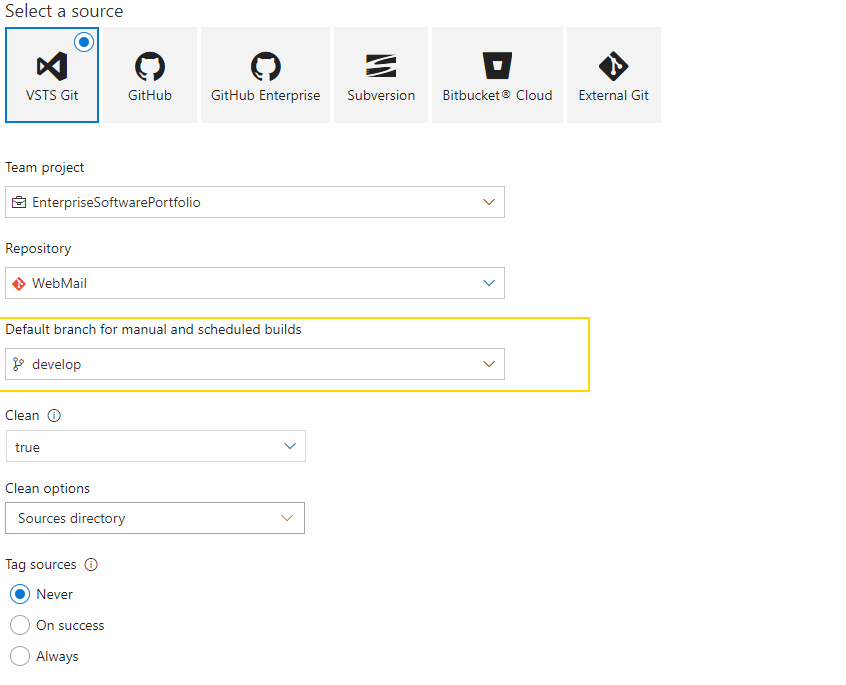Open the Clean true dropdown chevron
Viewport: 846px width, 685px height.
(290, 446)
